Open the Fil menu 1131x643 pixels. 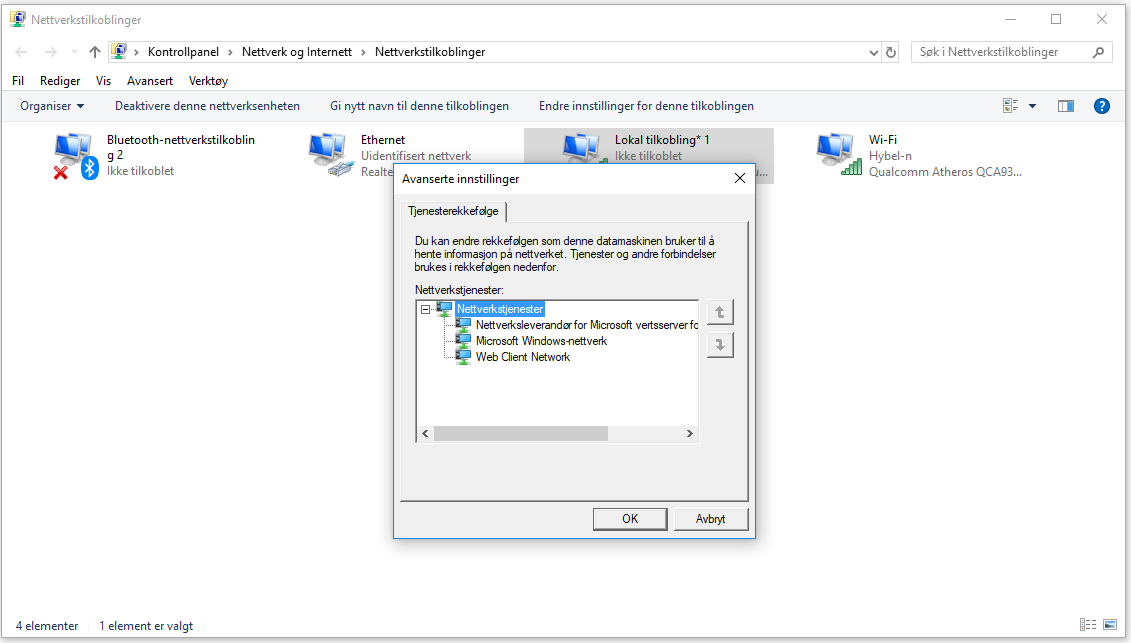point(18,81)
